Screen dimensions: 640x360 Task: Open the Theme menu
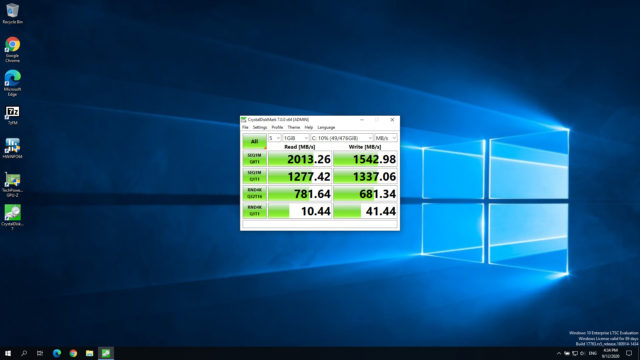point(293,127)
